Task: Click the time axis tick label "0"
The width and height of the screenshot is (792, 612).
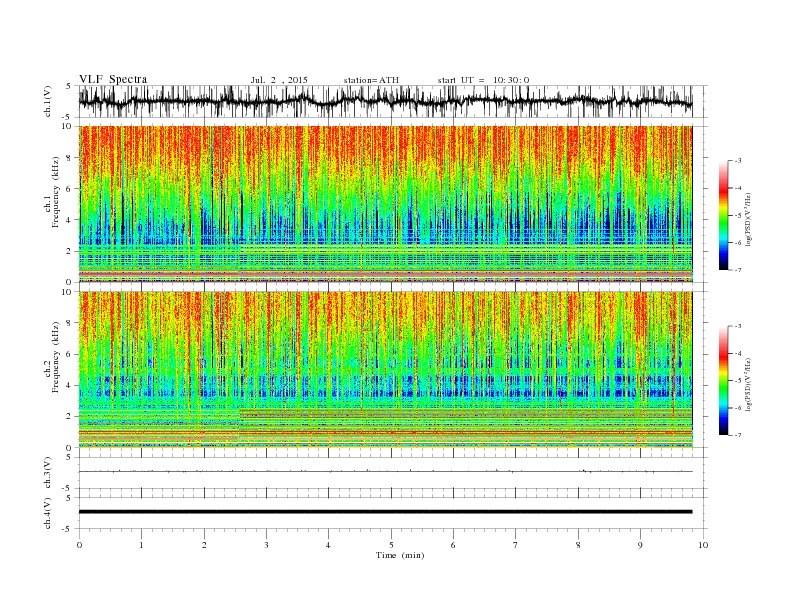Action: (x=79, y=545)
